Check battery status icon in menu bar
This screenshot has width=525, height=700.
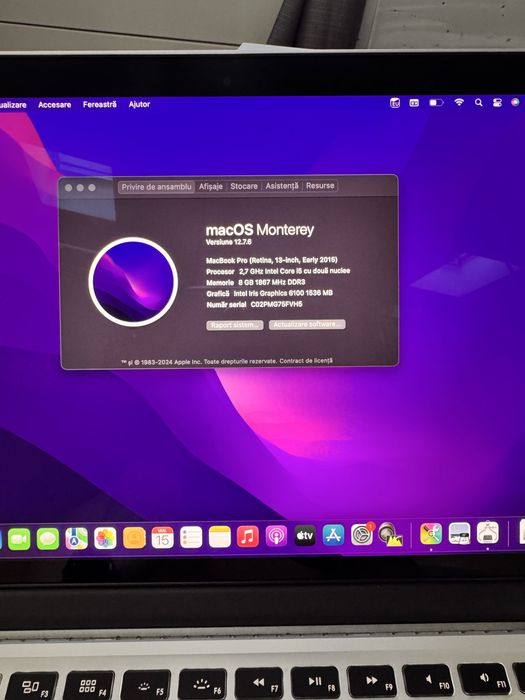coord(436,103)
